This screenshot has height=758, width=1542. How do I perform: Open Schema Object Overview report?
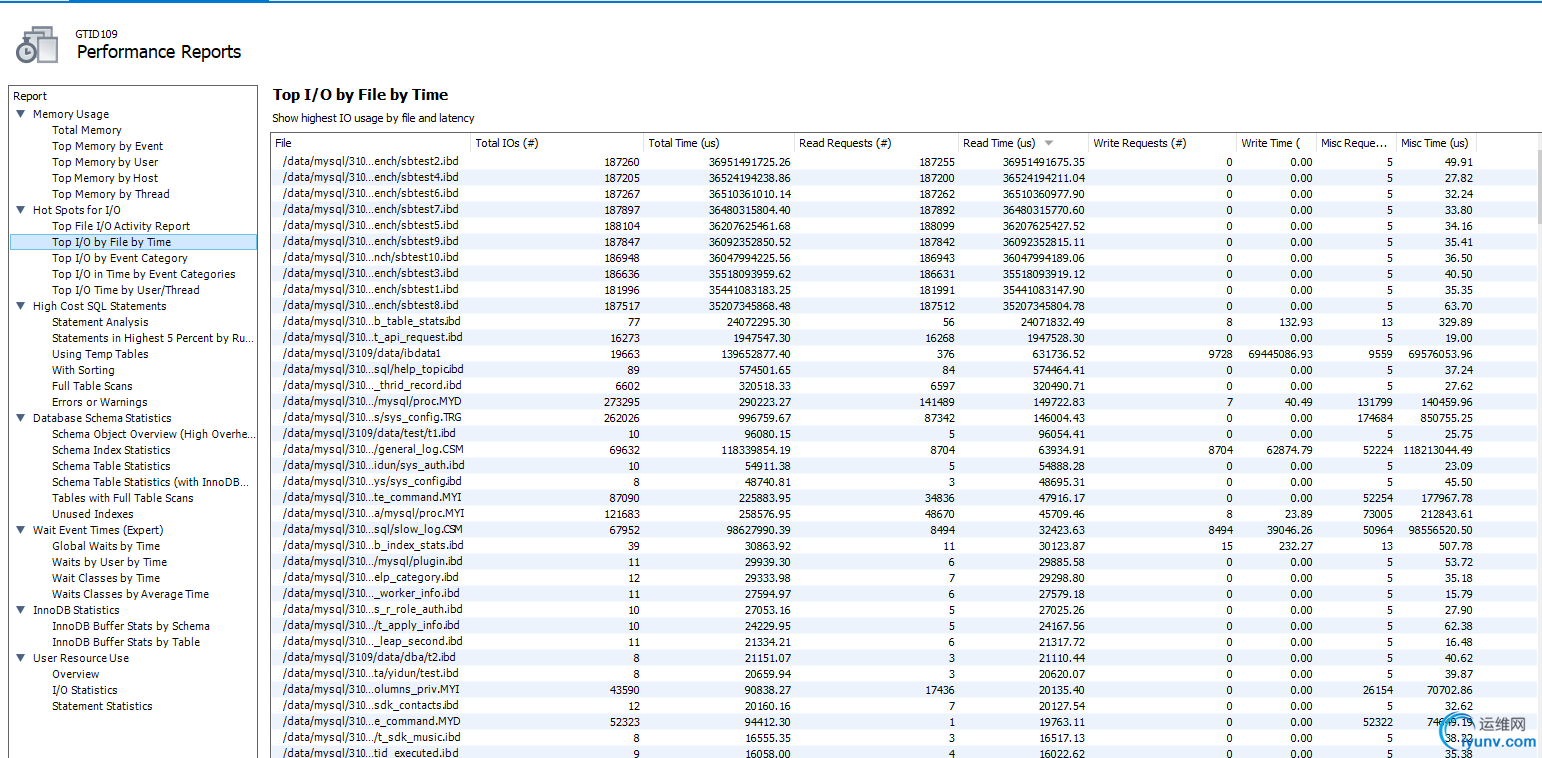(x=154, y=434)
